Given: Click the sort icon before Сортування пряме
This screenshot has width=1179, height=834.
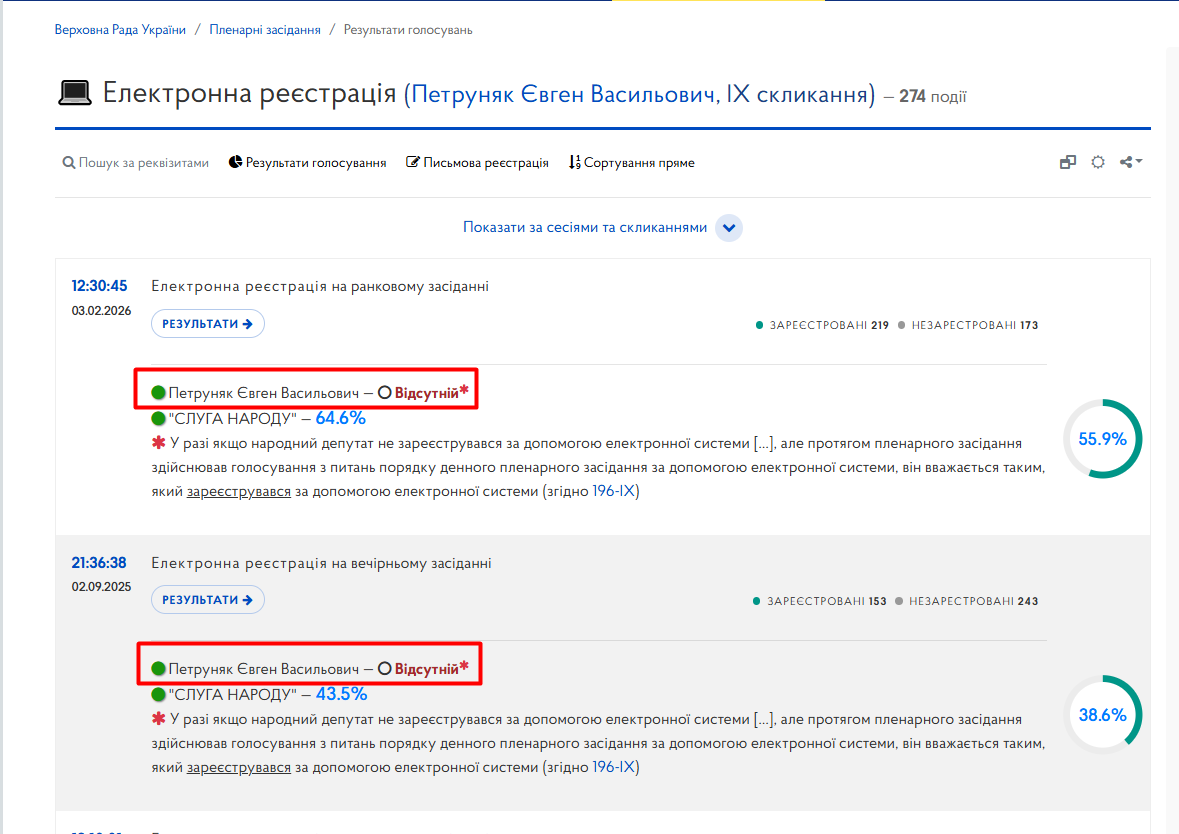Looking at the screenshot, I should pos(574,162).
